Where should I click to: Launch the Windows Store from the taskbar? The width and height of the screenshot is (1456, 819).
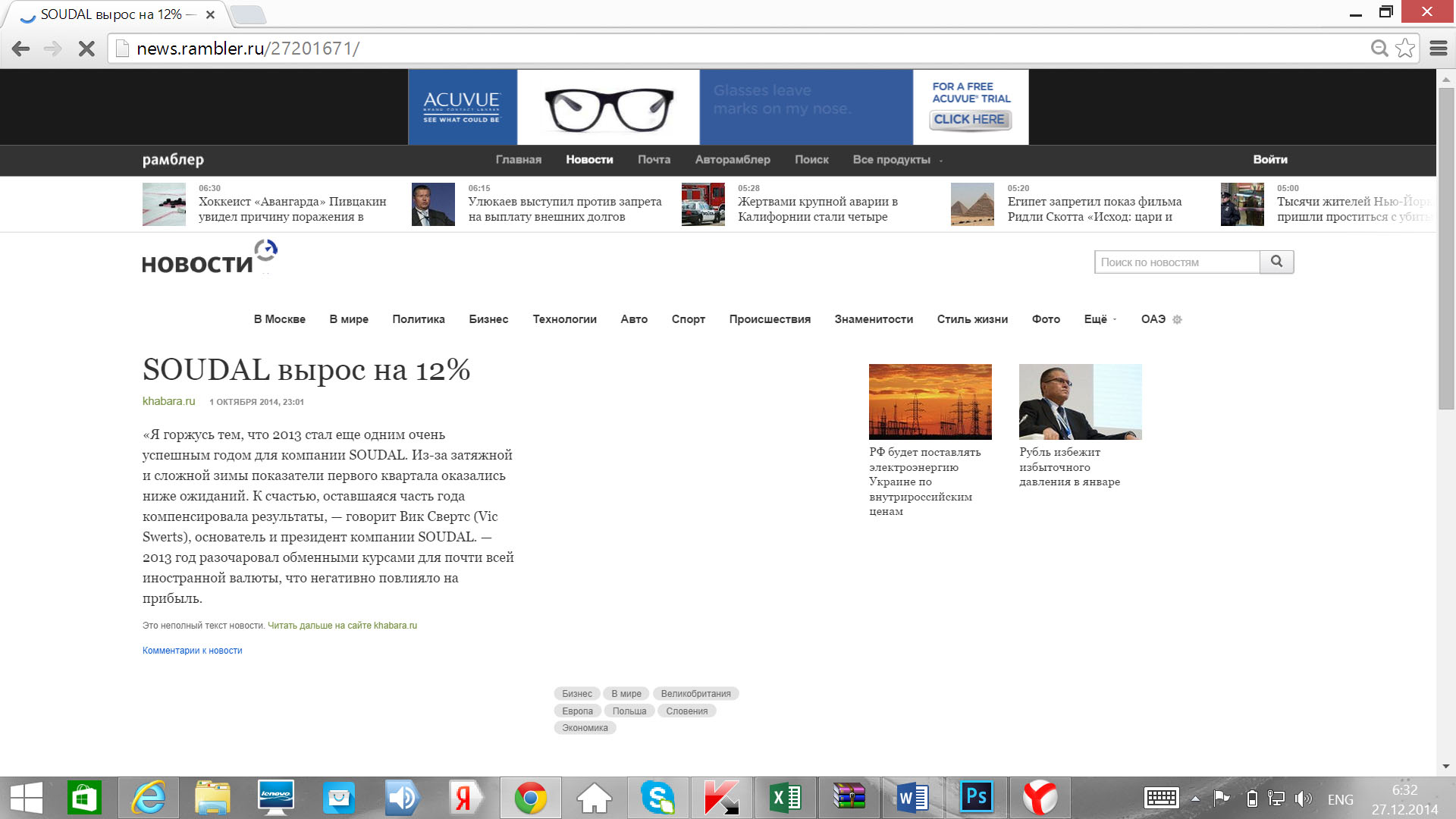pos(83,798)
